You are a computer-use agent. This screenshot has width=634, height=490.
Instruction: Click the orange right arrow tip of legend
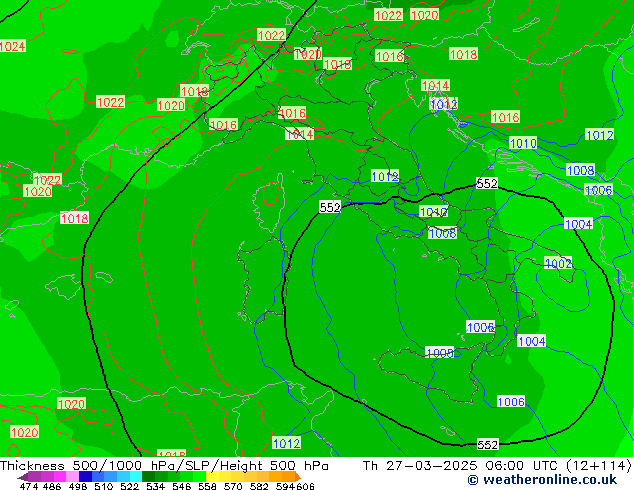[297, 477]
